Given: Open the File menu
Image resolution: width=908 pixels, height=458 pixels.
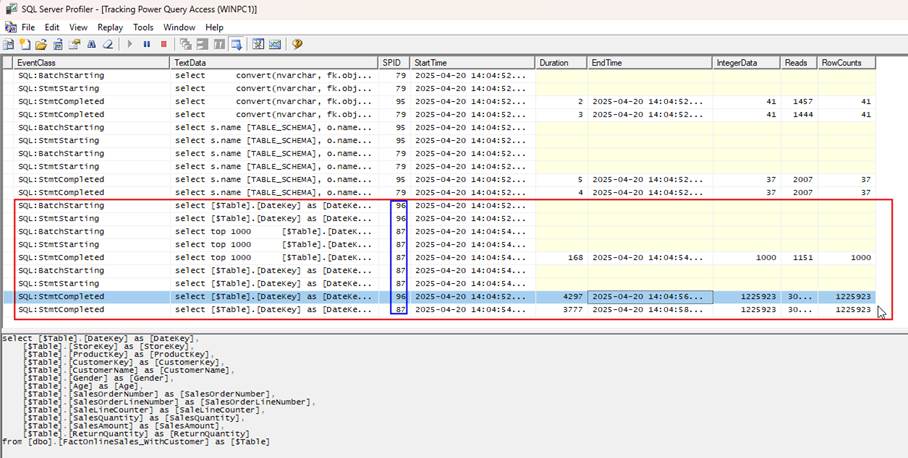Looking at the screenshot, I should pos(28,27).
